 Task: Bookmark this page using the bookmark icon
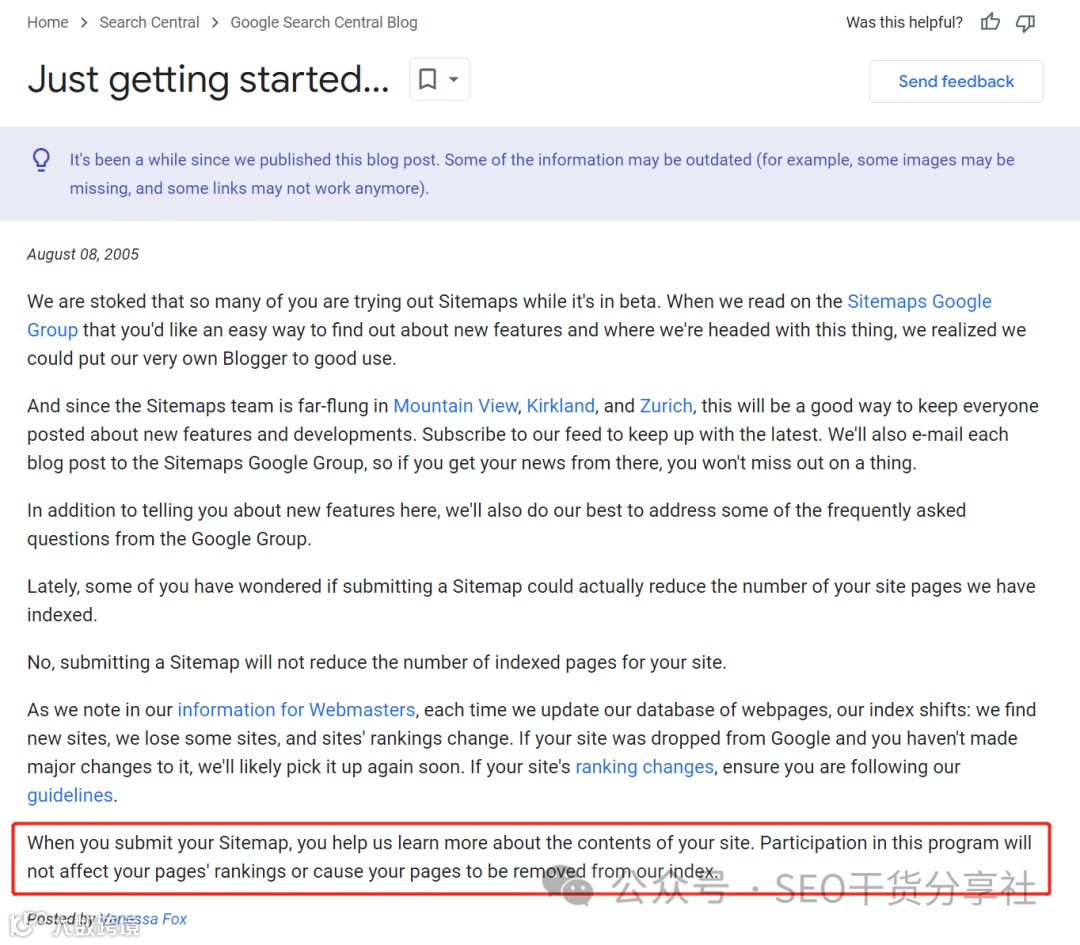[428, 79]
